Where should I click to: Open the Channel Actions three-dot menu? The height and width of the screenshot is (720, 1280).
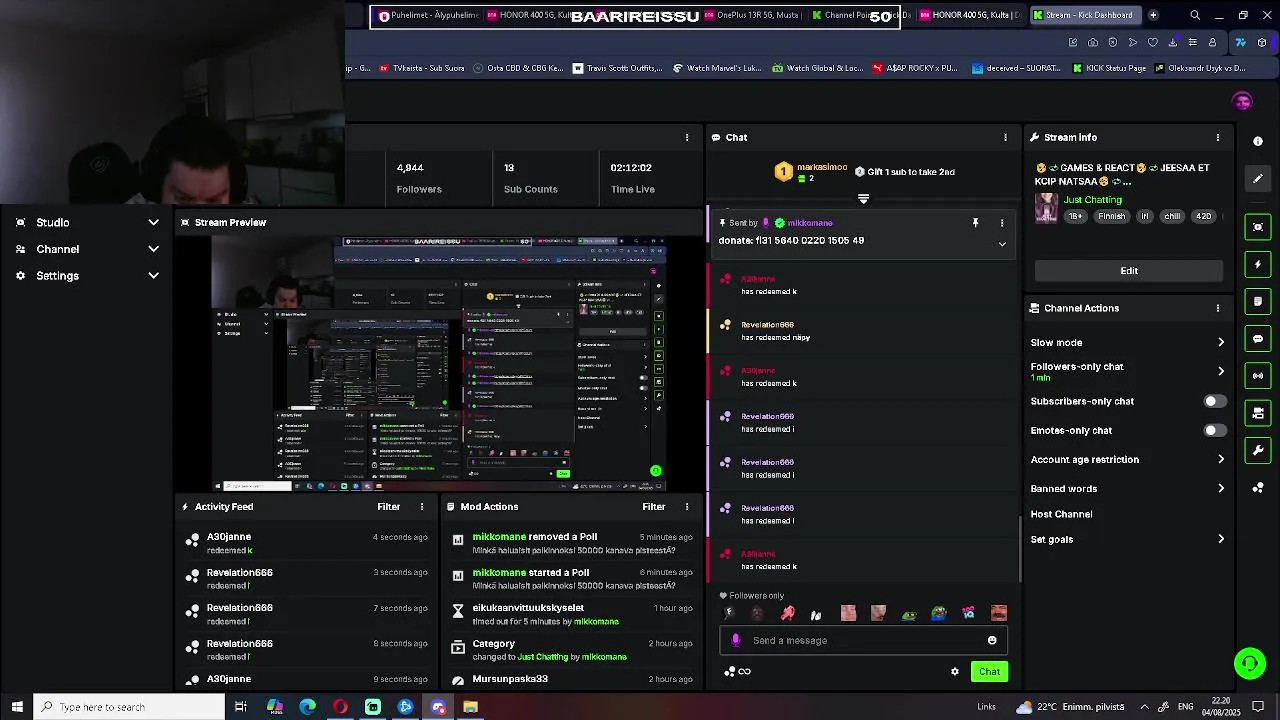tap(1217, 308)
